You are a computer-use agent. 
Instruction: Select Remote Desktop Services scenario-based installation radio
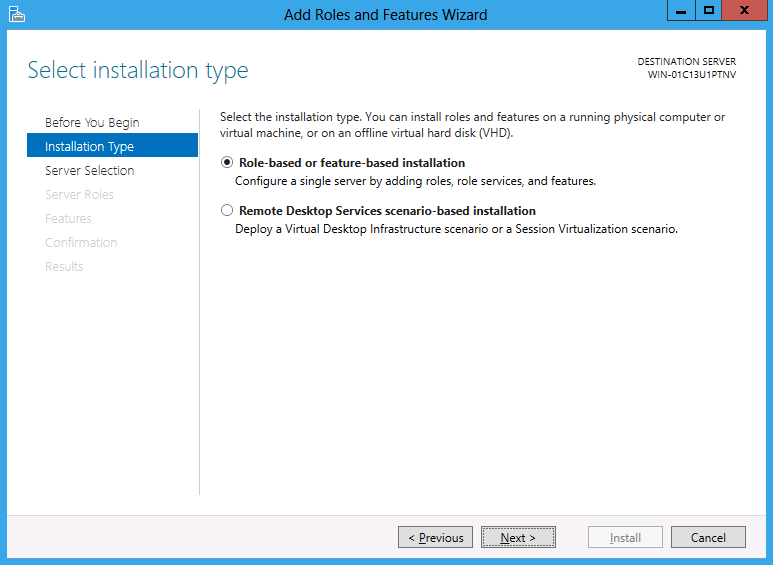click(x=227, y=211)
